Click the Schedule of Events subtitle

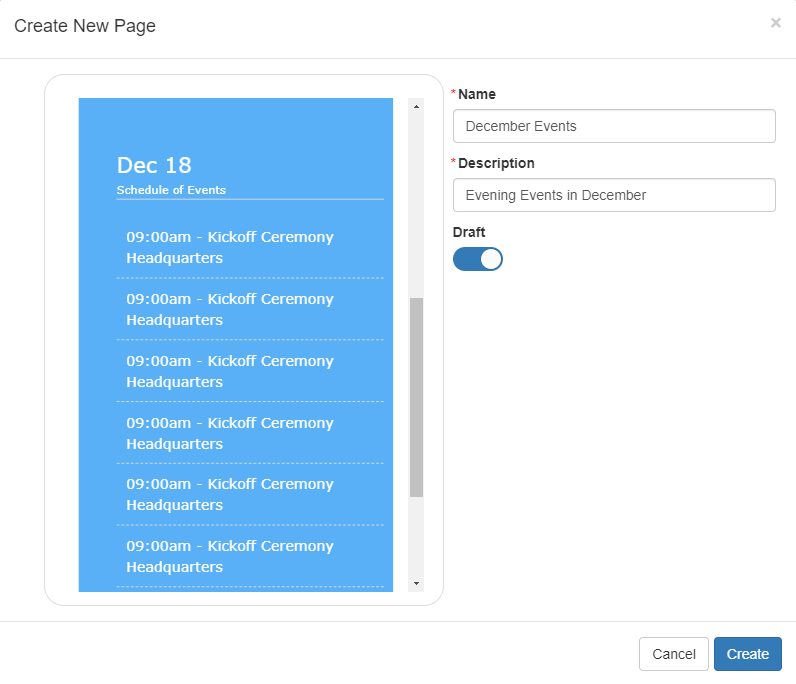pos(171,190)
